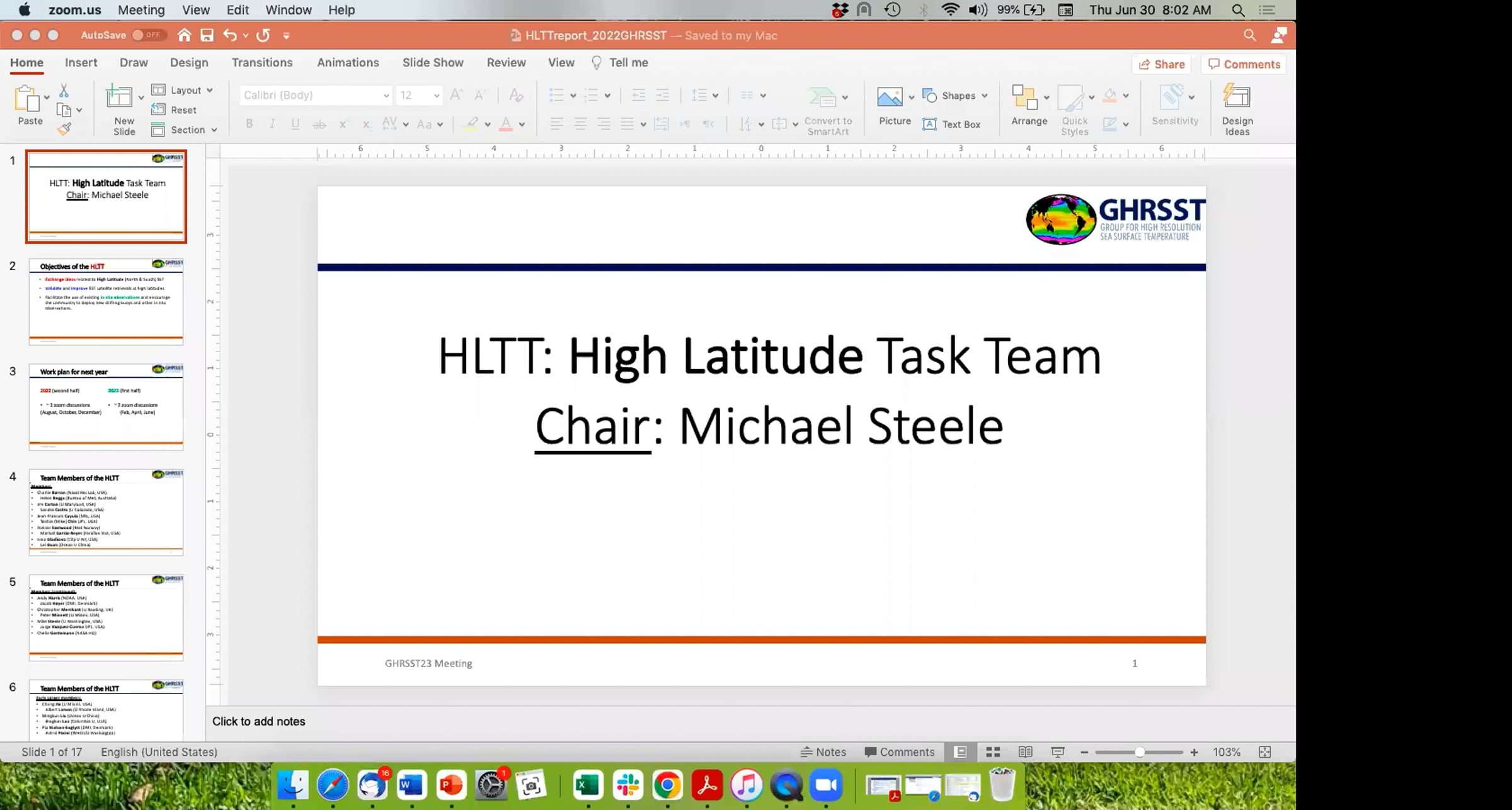This screenshot has width=1512, height=810.
Task: Select slide 2 Objectives of the HLTT thumbnail
Action: [106, 301]
